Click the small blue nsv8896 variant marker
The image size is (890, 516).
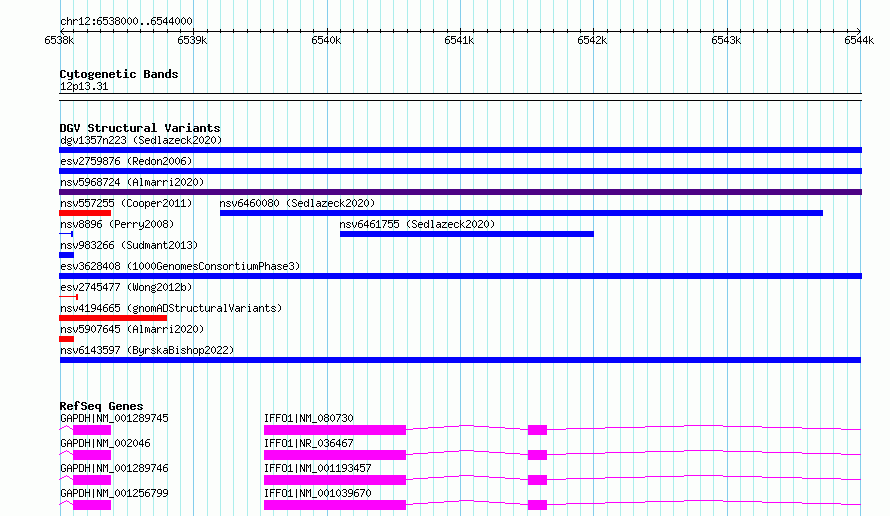[66, 234]
